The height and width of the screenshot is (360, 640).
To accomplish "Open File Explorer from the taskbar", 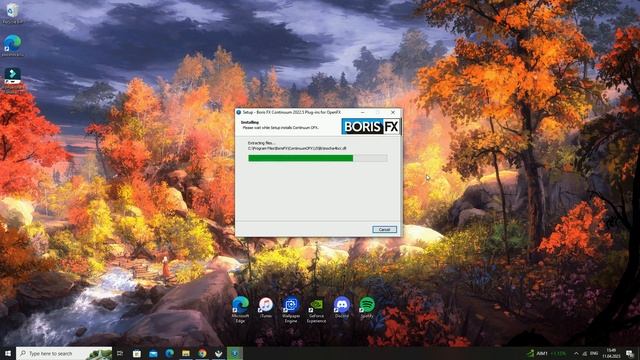I will tap(186, 353).
